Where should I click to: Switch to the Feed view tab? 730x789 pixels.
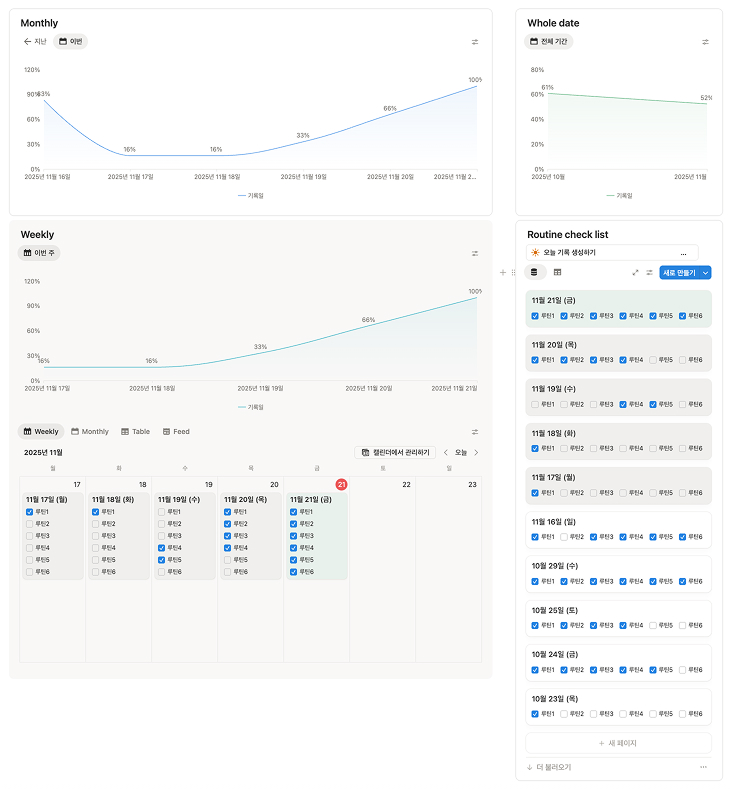coord(176,432)
